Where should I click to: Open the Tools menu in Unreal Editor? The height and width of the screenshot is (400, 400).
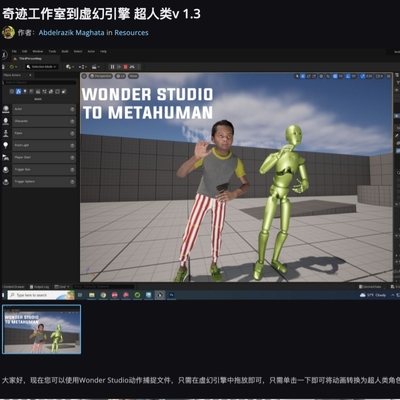pyautogui.click(x=52, y=51)
